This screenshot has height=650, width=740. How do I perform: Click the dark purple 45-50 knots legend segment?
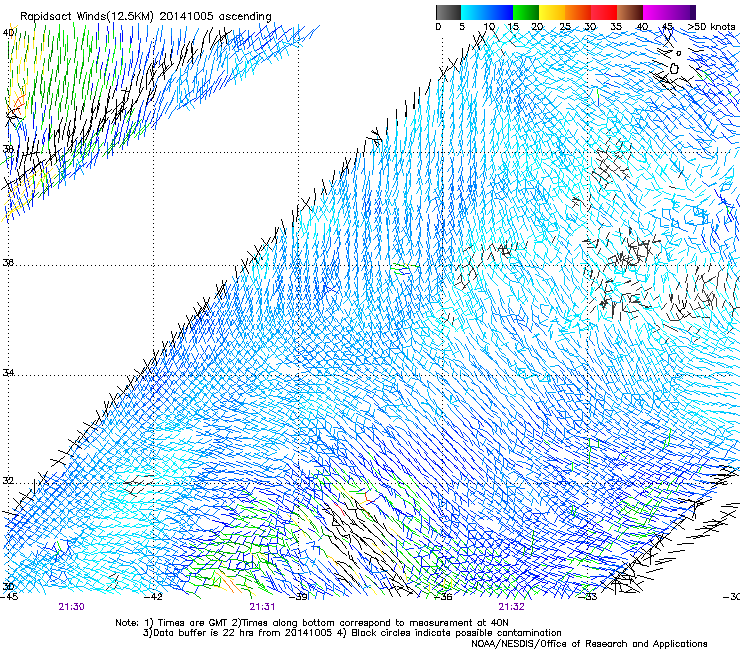pos(682,12)
